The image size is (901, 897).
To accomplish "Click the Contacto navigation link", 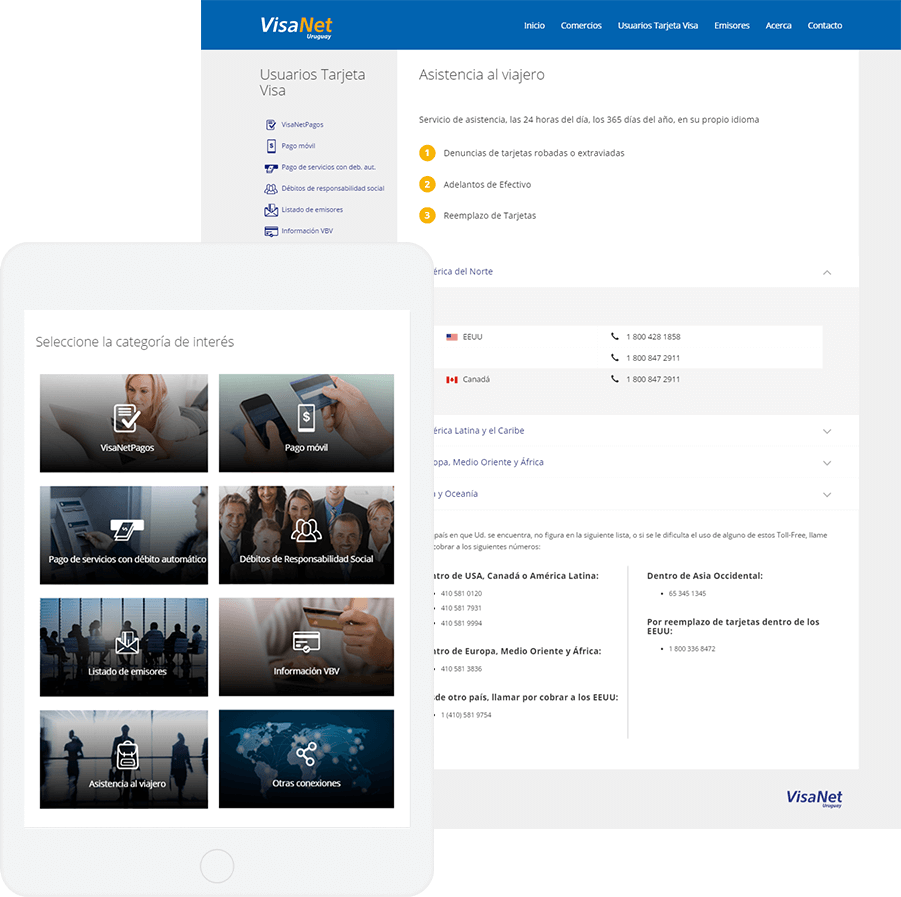I will [824, 25].
